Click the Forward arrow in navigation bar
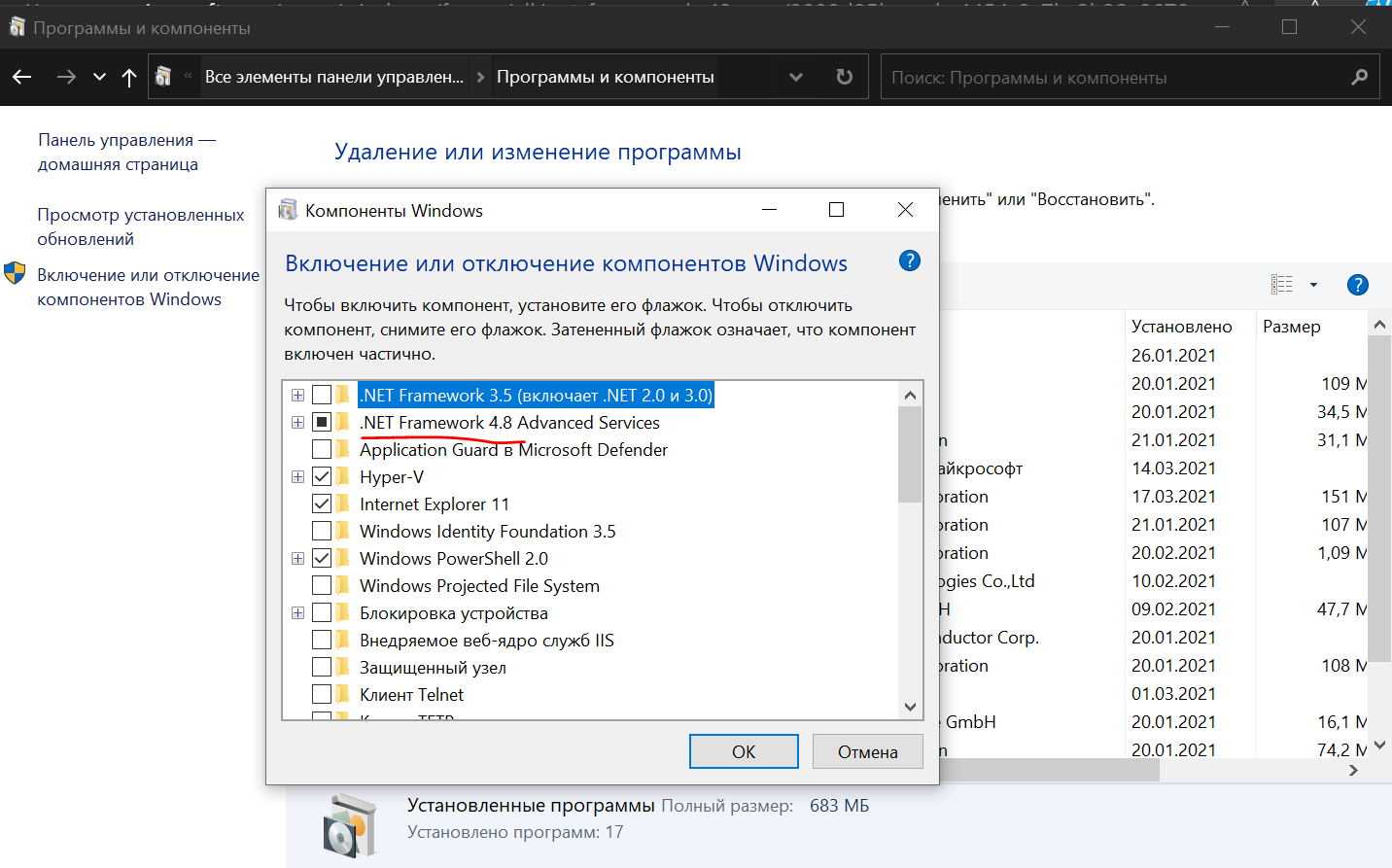Screen dimensions: 1392x868 pyautogui.click(x=66, y=77)
